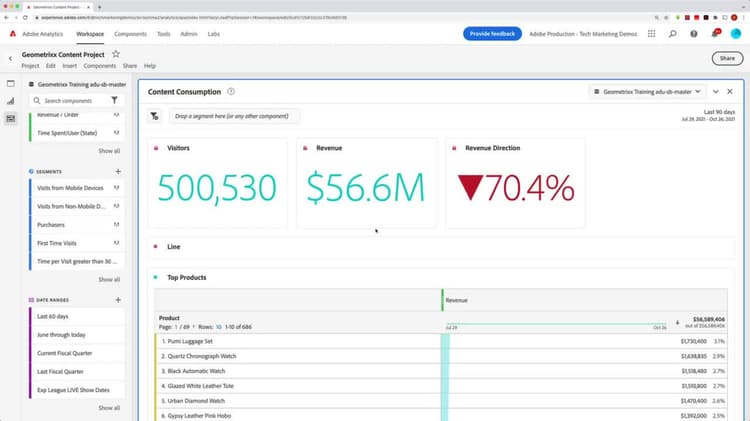
Task: Select the June through today date range
Action: pyautogui.click(x=77, y=335)
